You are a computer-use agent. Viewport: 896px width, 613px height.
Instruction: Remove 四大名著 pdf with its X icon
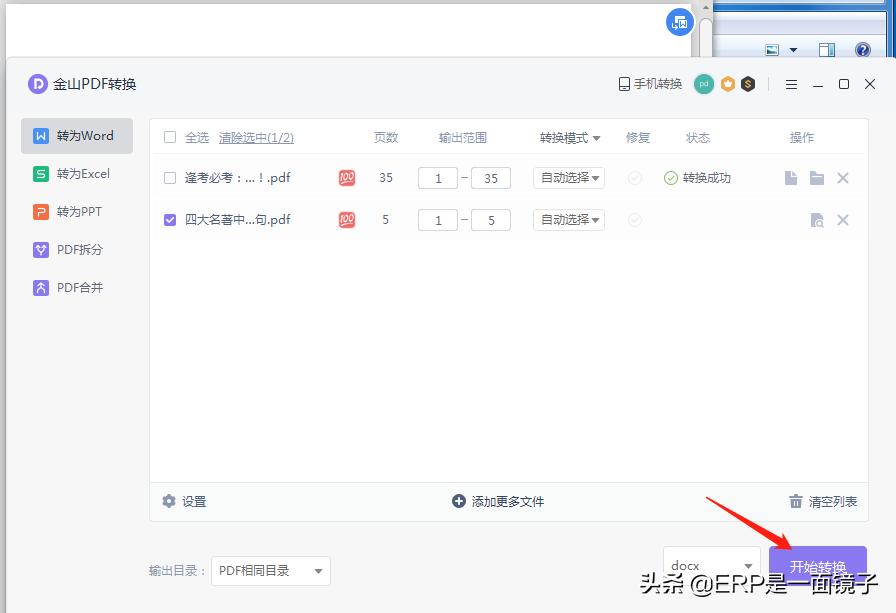843,219
